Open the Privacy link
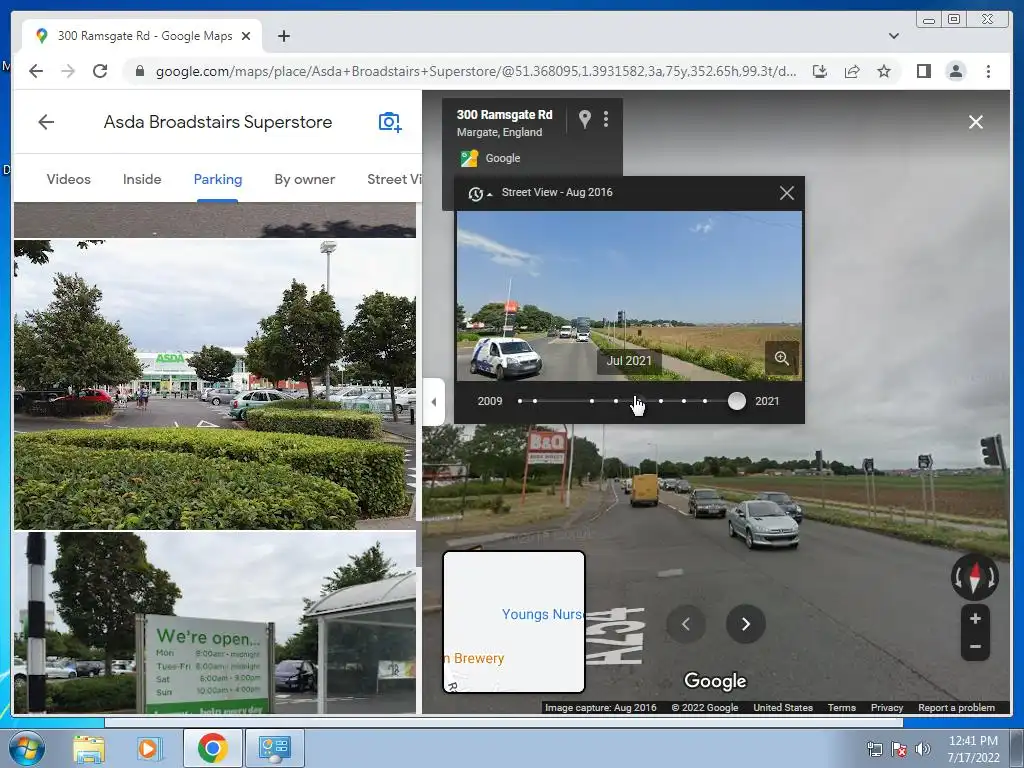 (887, 707)
